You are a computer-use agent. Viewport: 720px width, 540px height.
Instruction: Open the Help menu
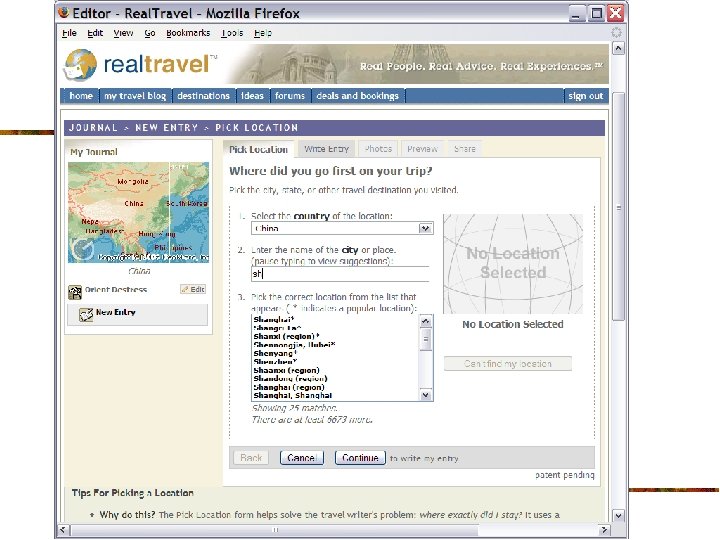263,33
